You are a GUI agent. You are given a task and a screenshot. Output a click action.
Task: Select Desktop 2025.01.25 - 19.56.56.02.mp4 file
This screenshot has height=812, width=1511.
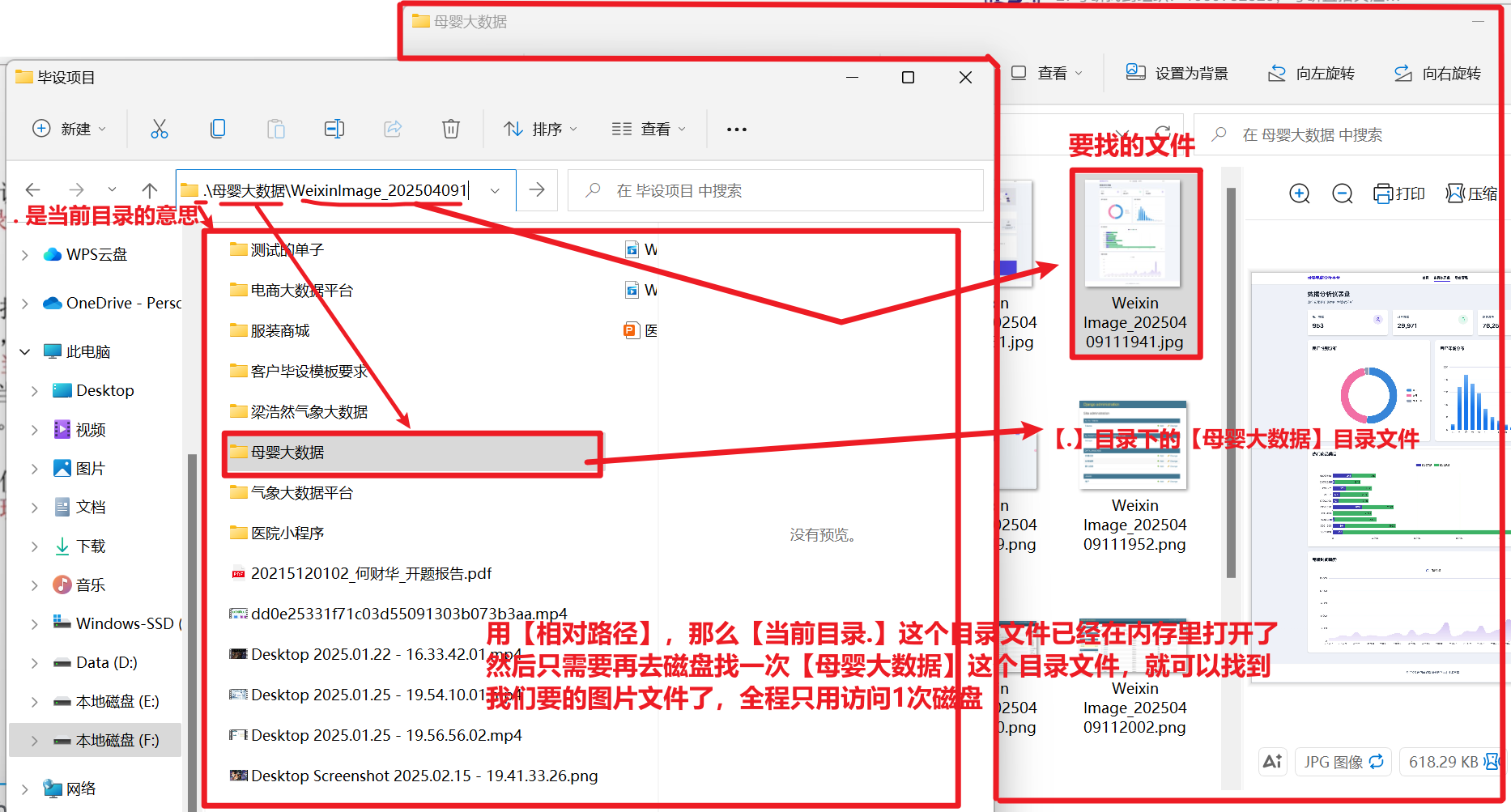coord(376,736)
